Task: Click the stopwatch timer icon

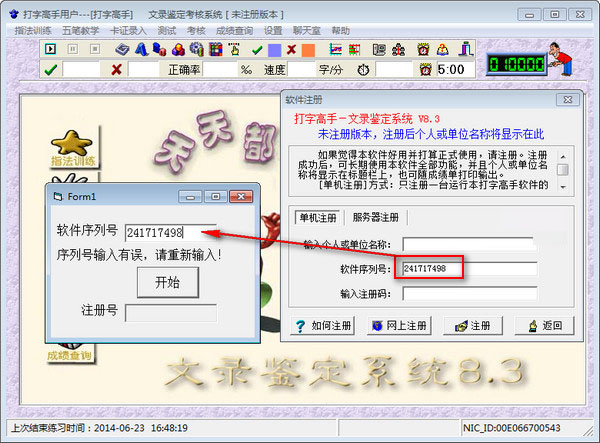Action: [363, 69]
